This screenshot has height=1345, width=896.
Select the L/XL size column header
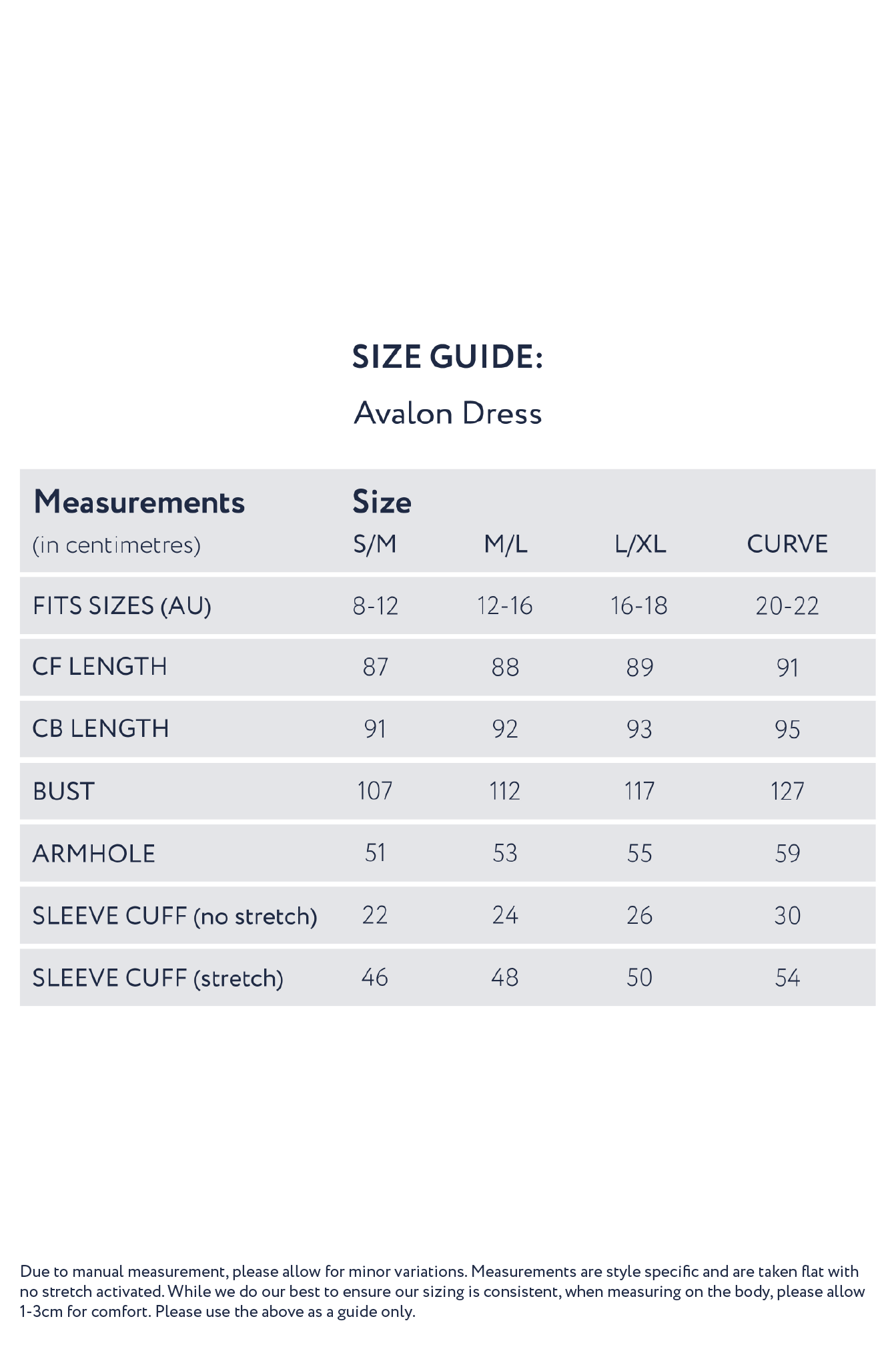pyautogui.click(x=640, y=545)
